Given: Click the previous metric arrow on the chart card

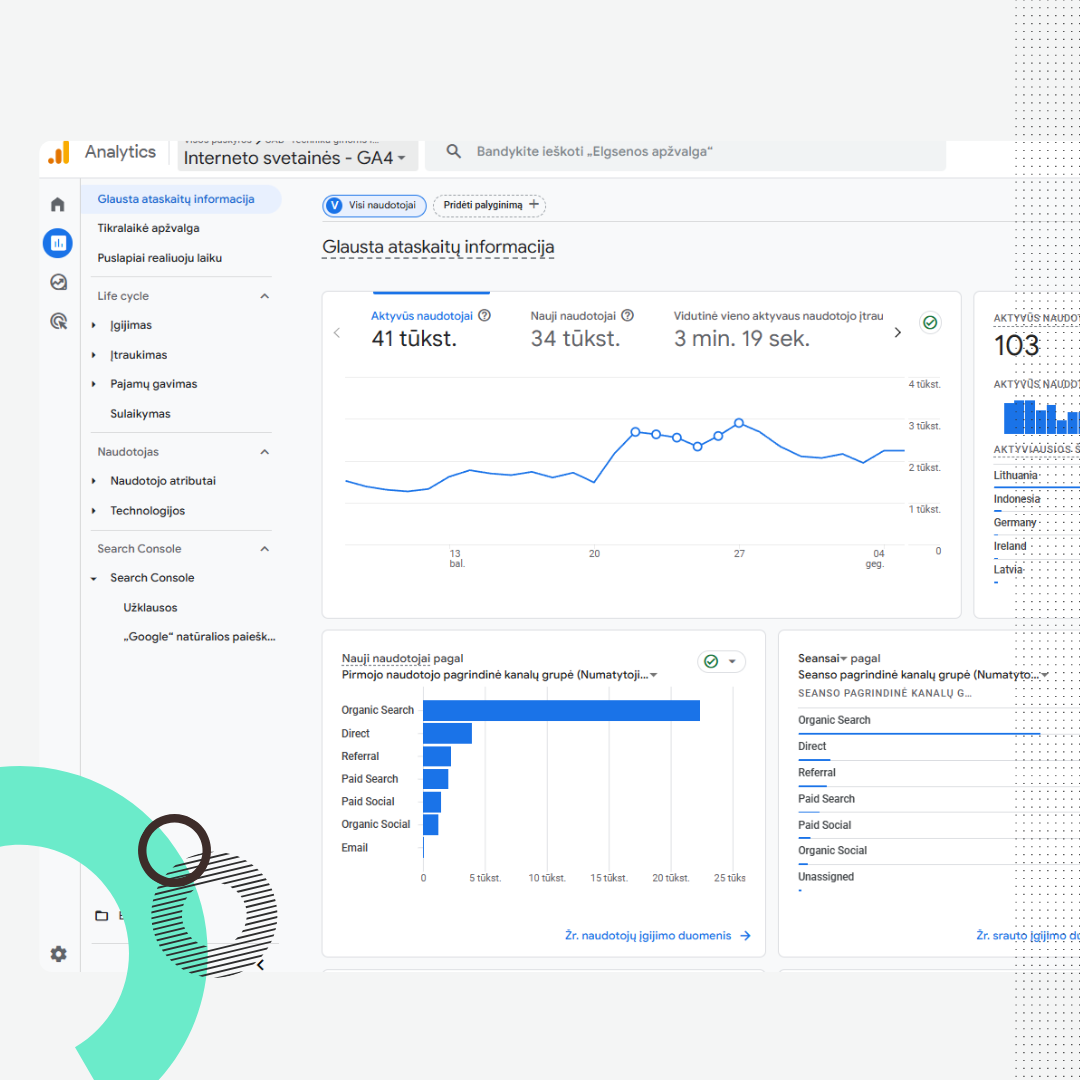Looking at the screenshot, I should pos(337,333).
